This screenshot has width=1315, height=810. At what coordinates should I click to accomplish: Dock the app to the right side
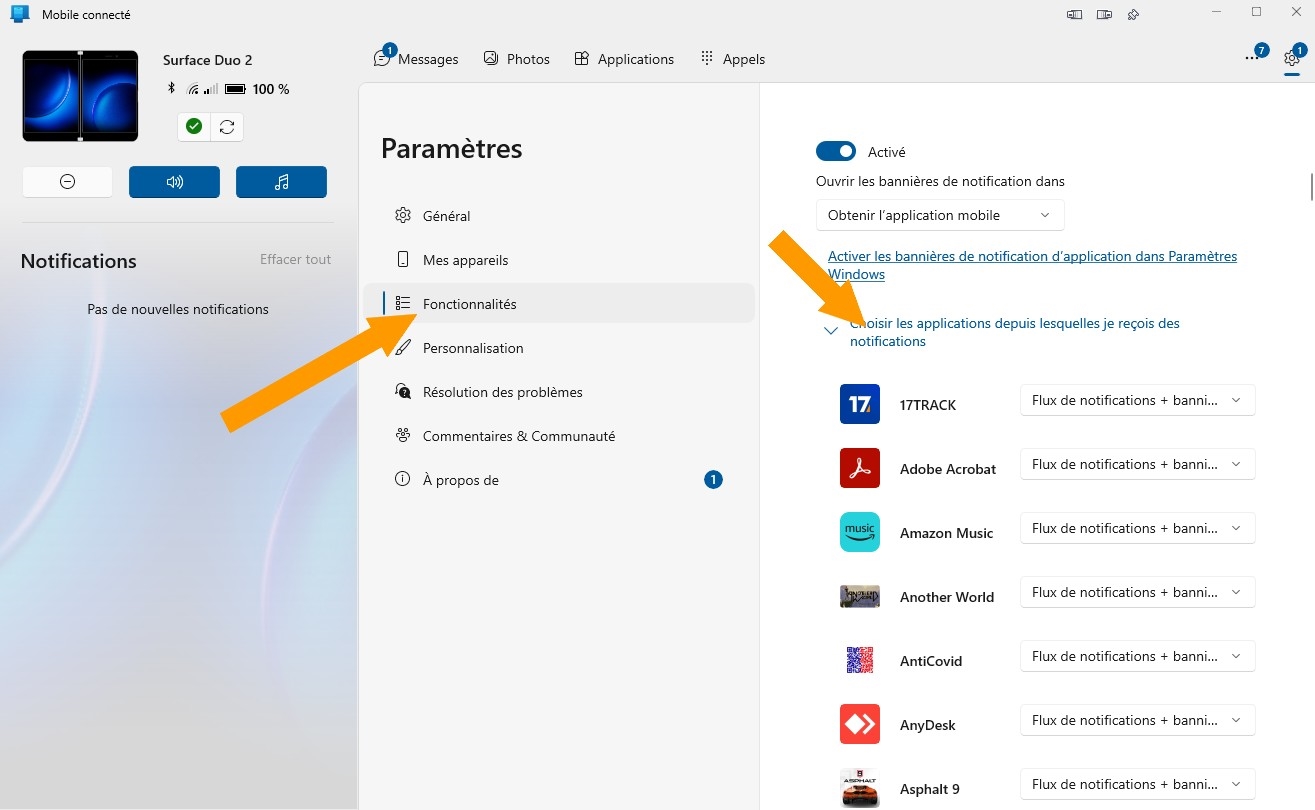[x=1104, y=14]
